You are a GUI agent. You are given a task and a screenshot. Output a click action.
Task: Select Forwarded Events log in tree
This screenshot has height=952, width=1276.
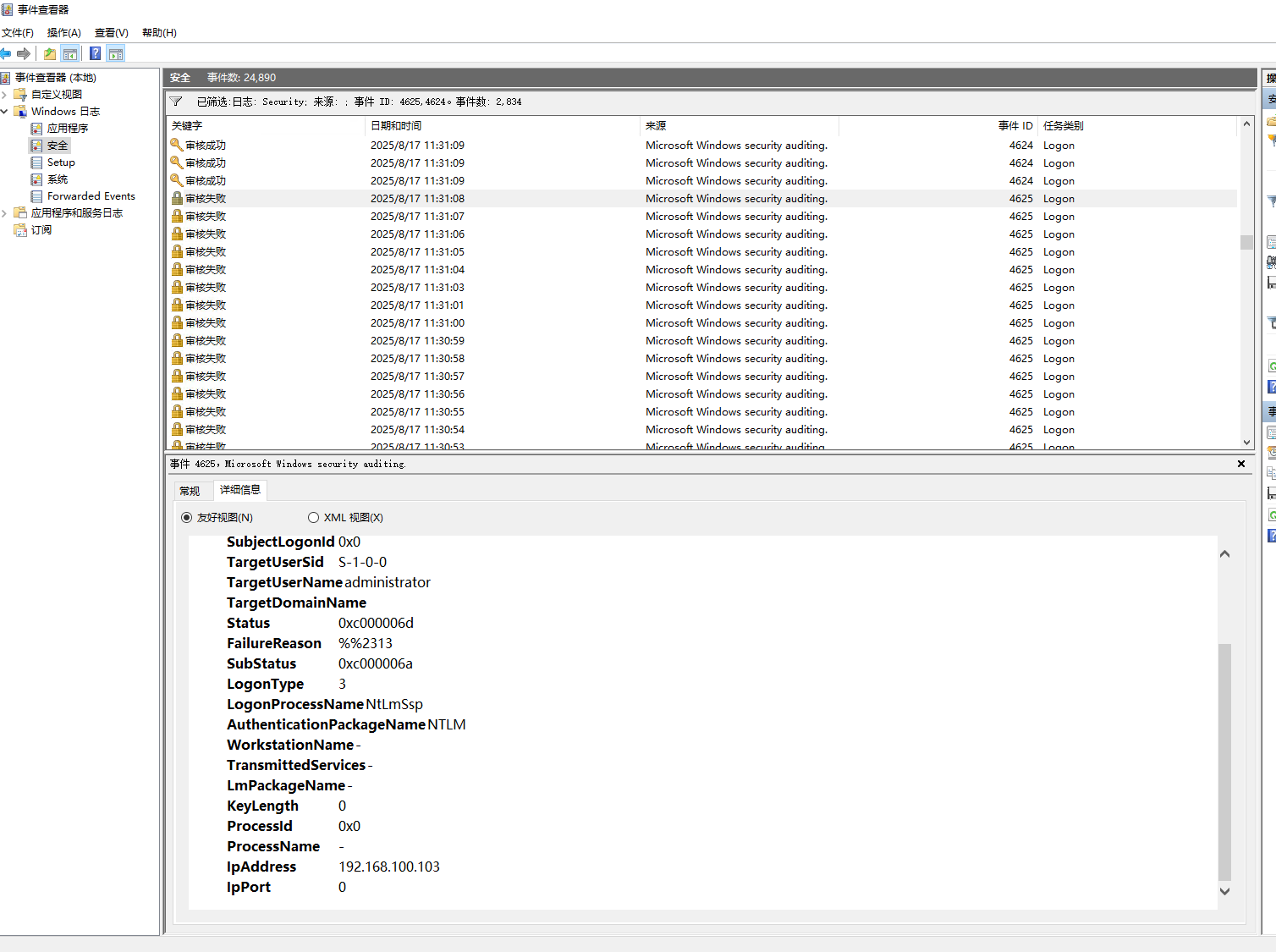(91, 196)
